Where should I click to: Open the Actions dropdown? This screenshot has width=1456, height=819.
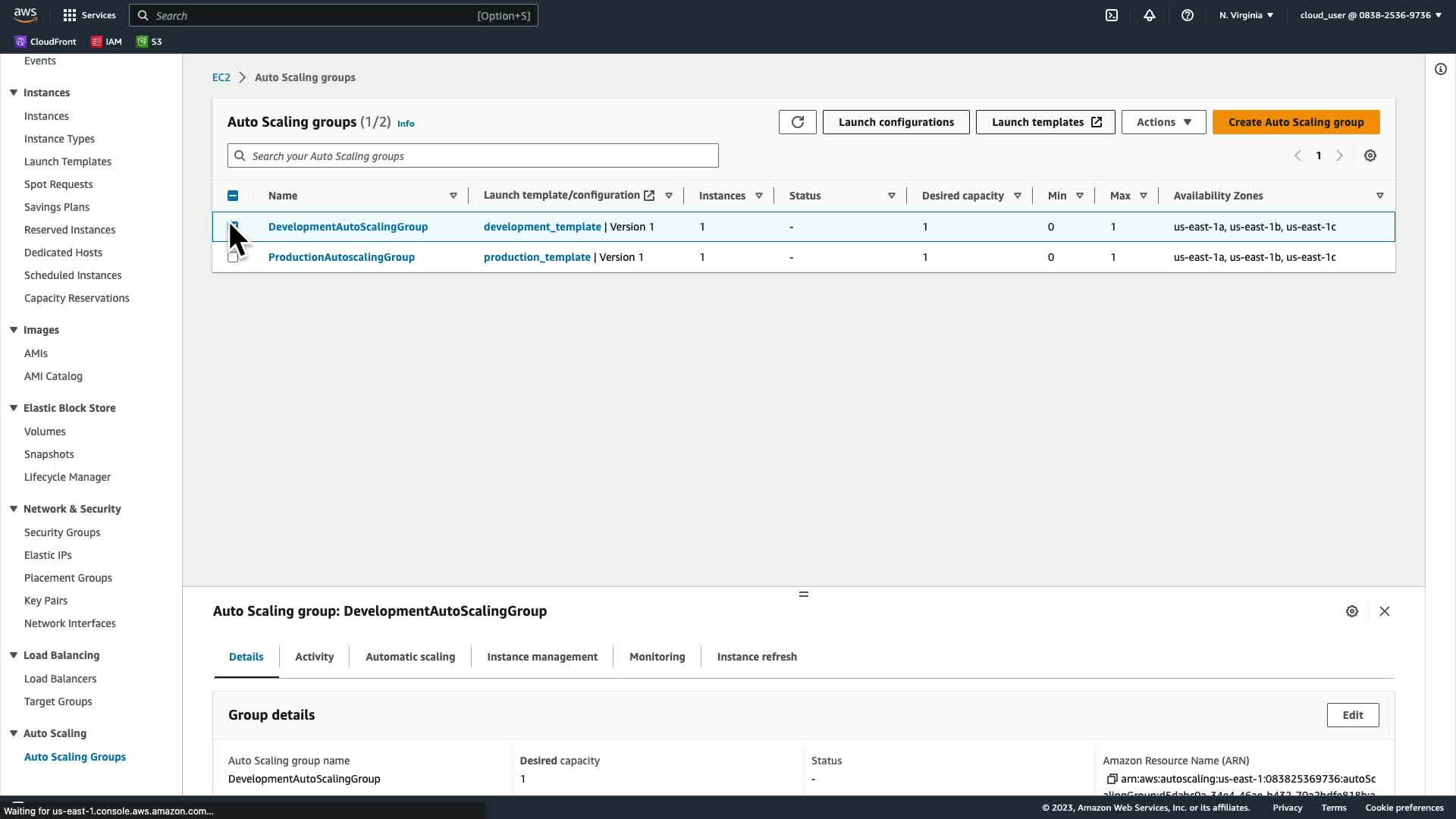1163,122
